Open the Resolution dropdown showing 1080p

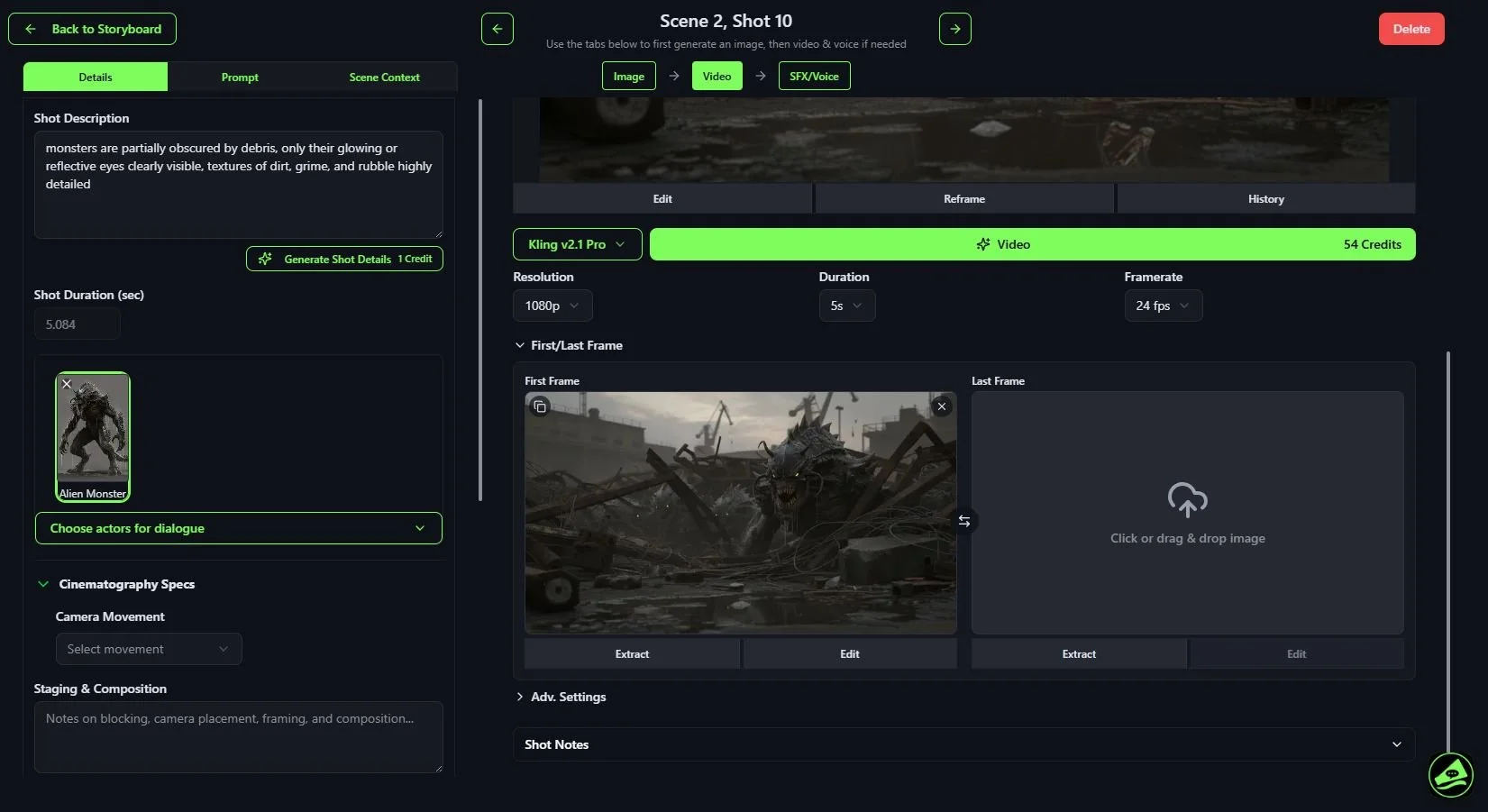coord(552,306)
